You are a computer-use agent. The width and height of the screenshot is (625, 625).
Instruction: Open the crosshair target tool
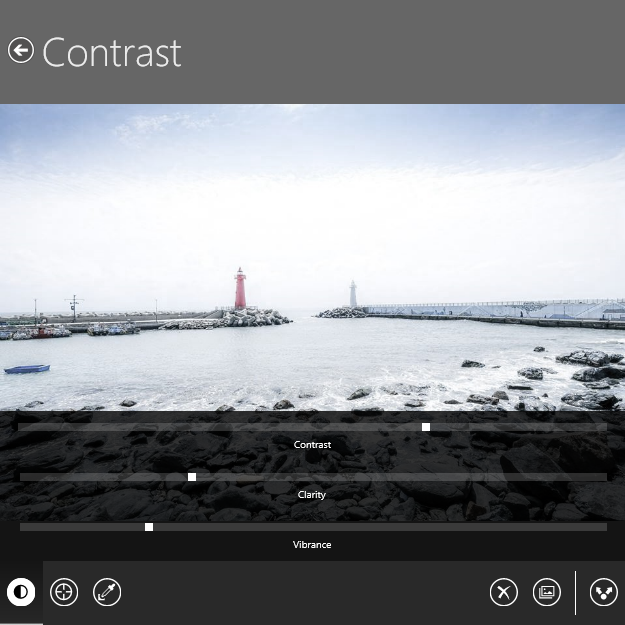point(64,592)
